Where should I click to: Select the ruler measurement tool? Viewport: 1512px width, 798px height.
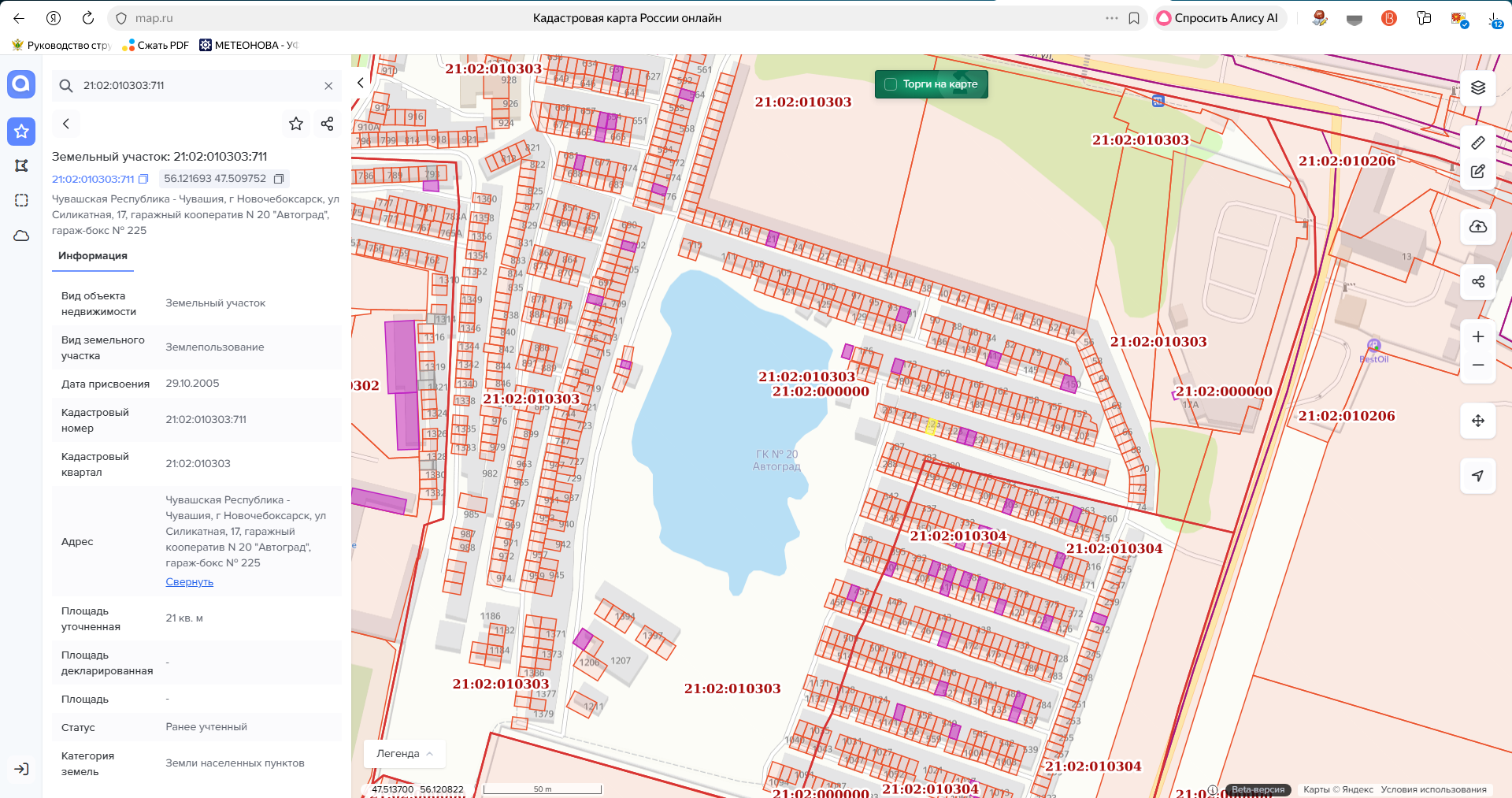[1477, 143]
